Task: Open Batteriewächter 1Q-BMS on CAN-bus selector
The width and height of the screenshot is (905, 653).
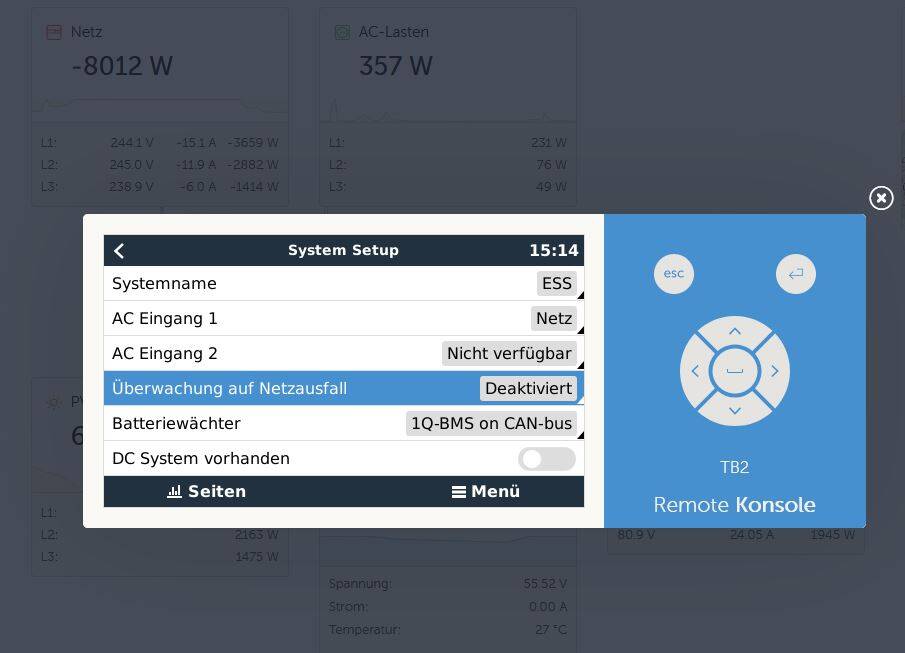Action: coord(491,424)
